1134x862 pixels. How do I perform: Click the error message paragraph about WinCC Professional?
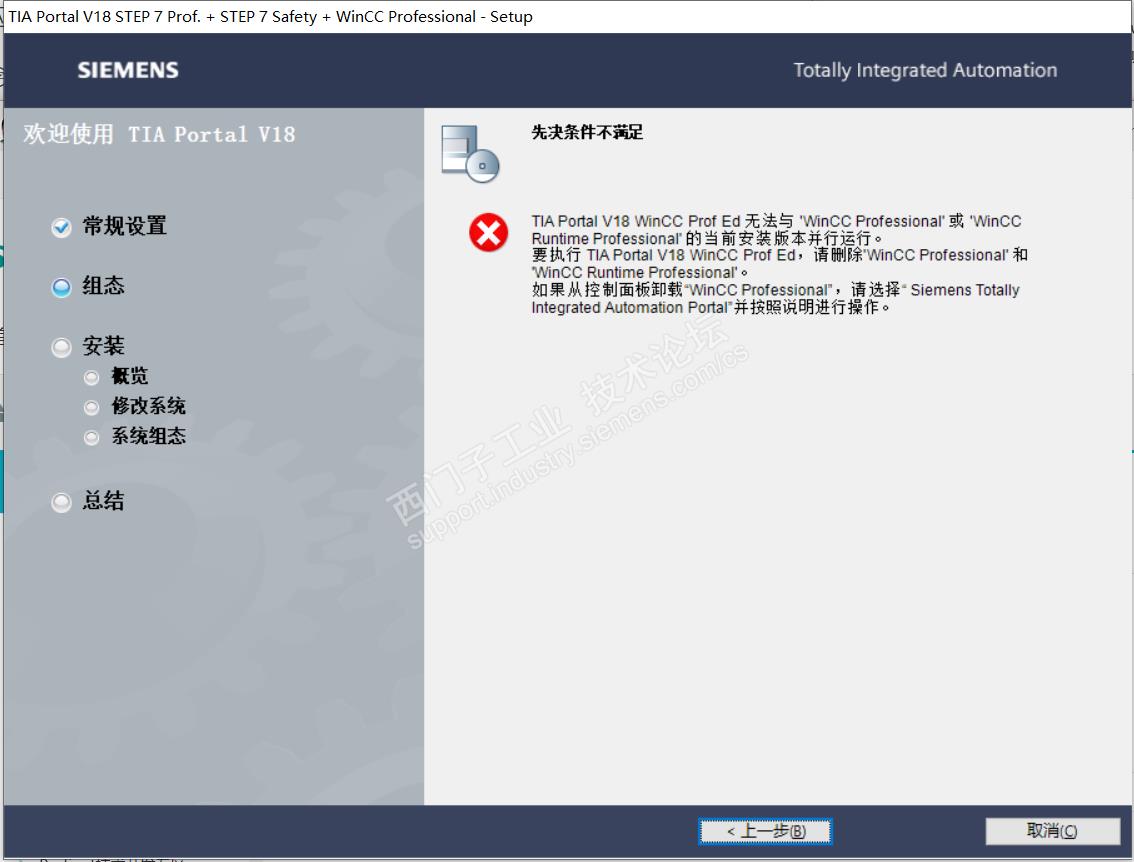[x=780, y=264]
